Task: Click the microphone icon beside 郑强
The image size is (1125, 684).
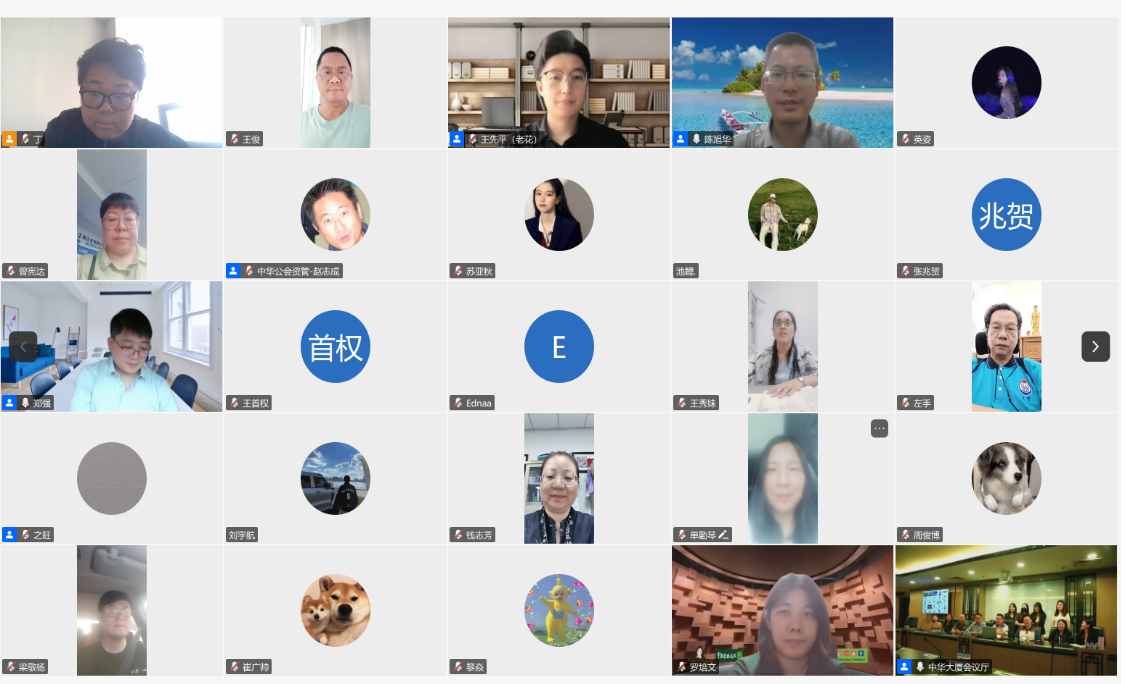Action: tap(25, 403)
